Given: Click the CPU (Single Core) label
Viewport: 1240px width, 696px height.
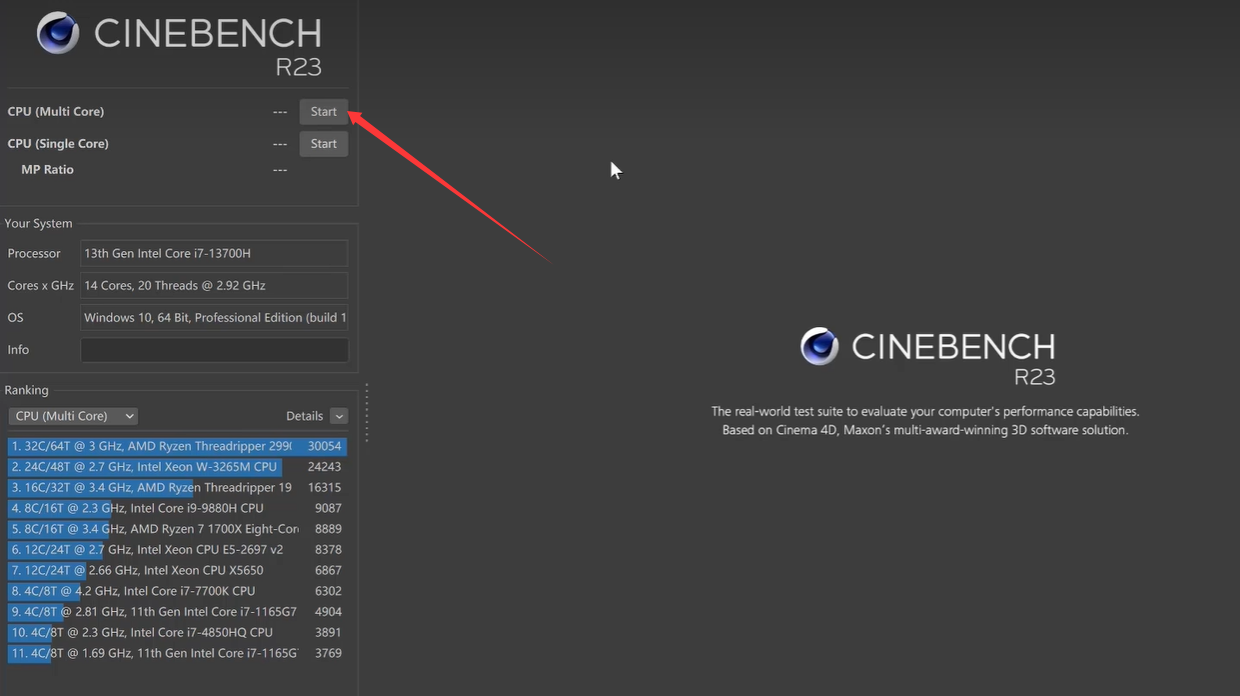Looking at the screenshot, I should pyautogui.click(x=58, y=144).
